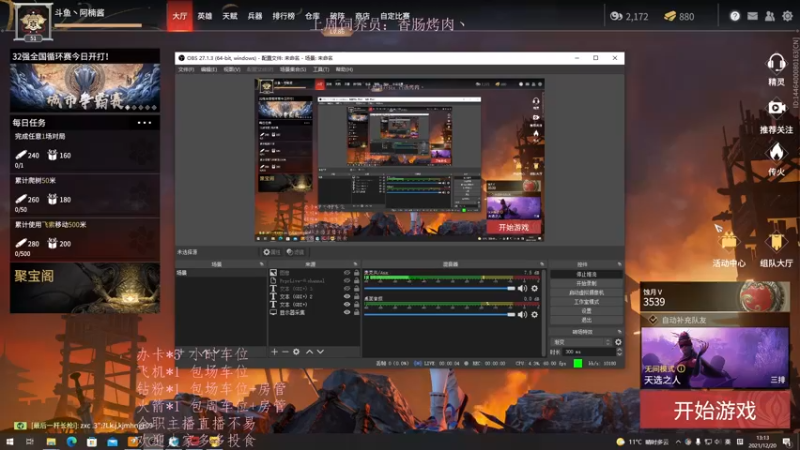This screenshot has width=800, height=450.
Task: Switch to 排行榜 tab in game
Action: 283,16
